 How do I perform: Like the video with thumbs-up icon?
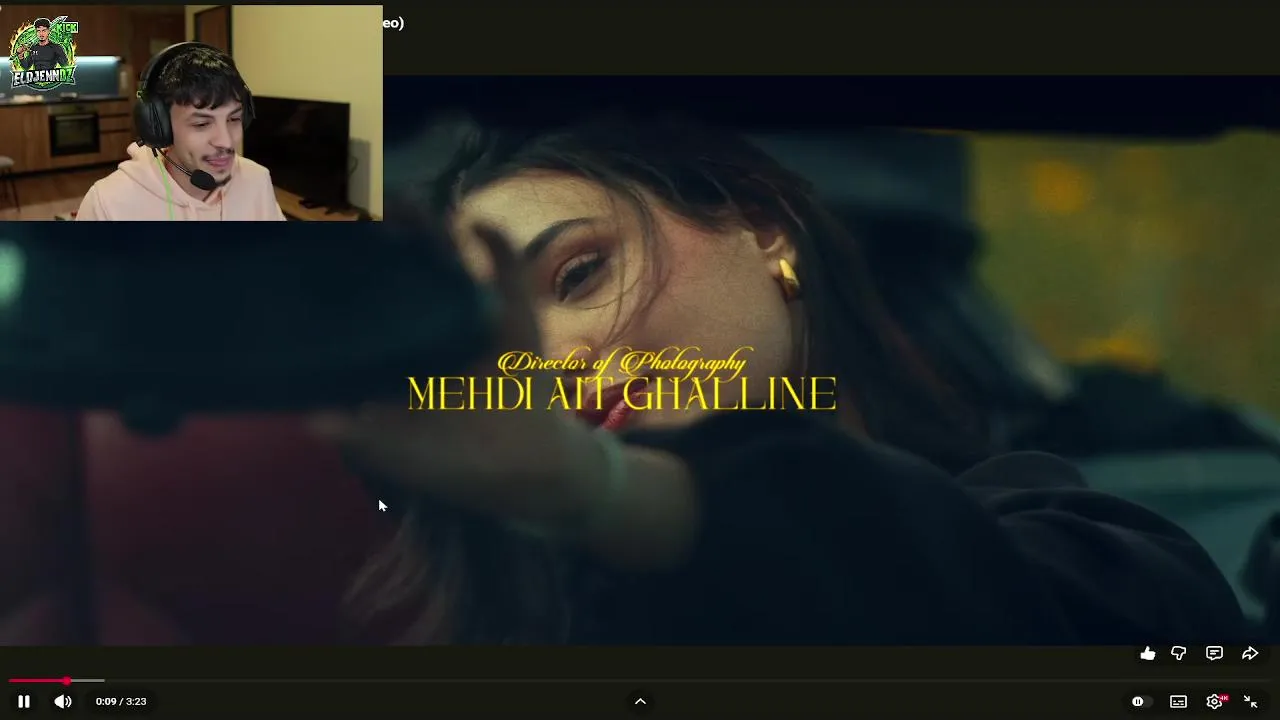1148,653
